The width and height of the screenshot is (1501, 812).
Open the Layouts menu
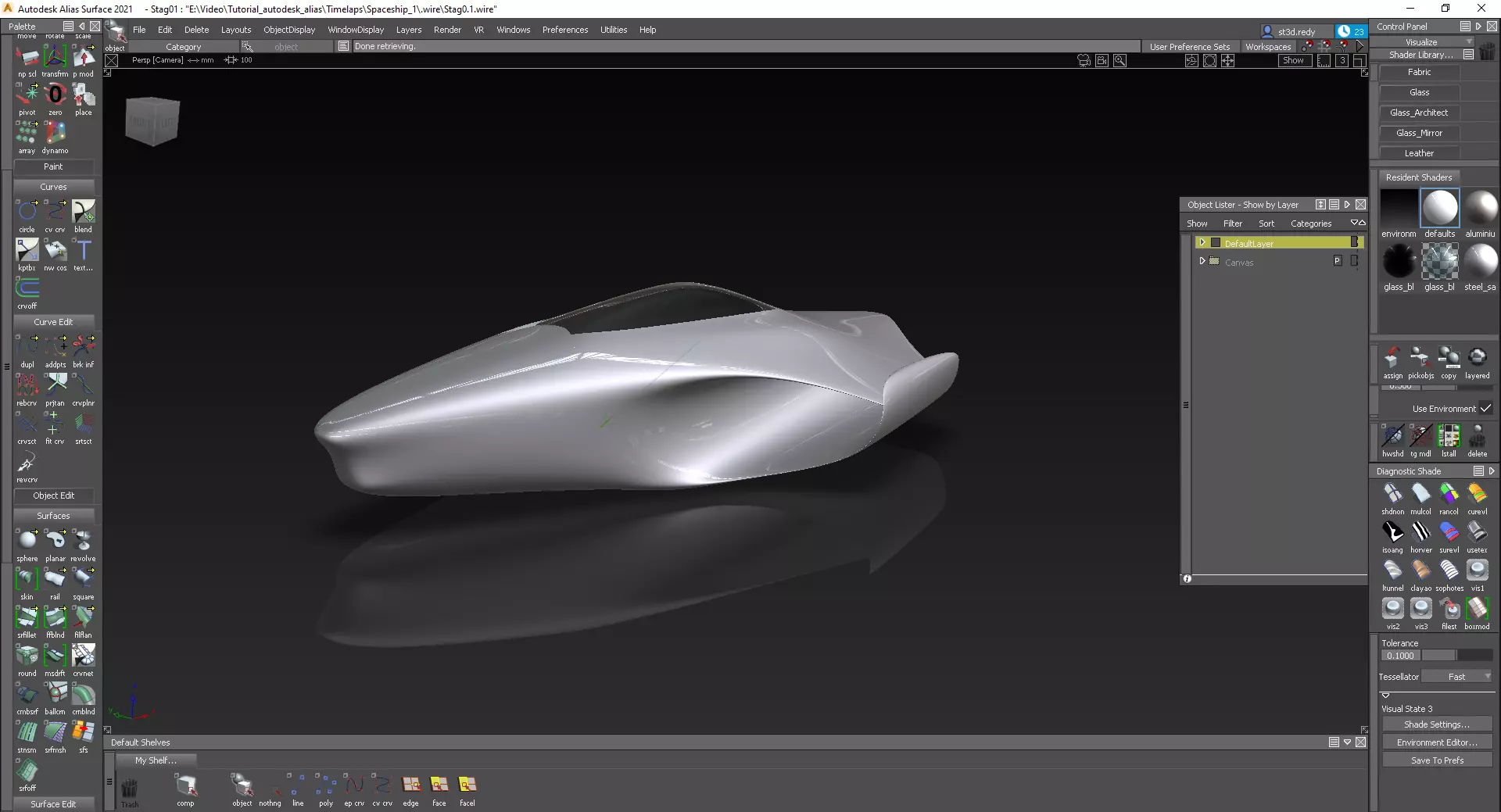point(236,30)
